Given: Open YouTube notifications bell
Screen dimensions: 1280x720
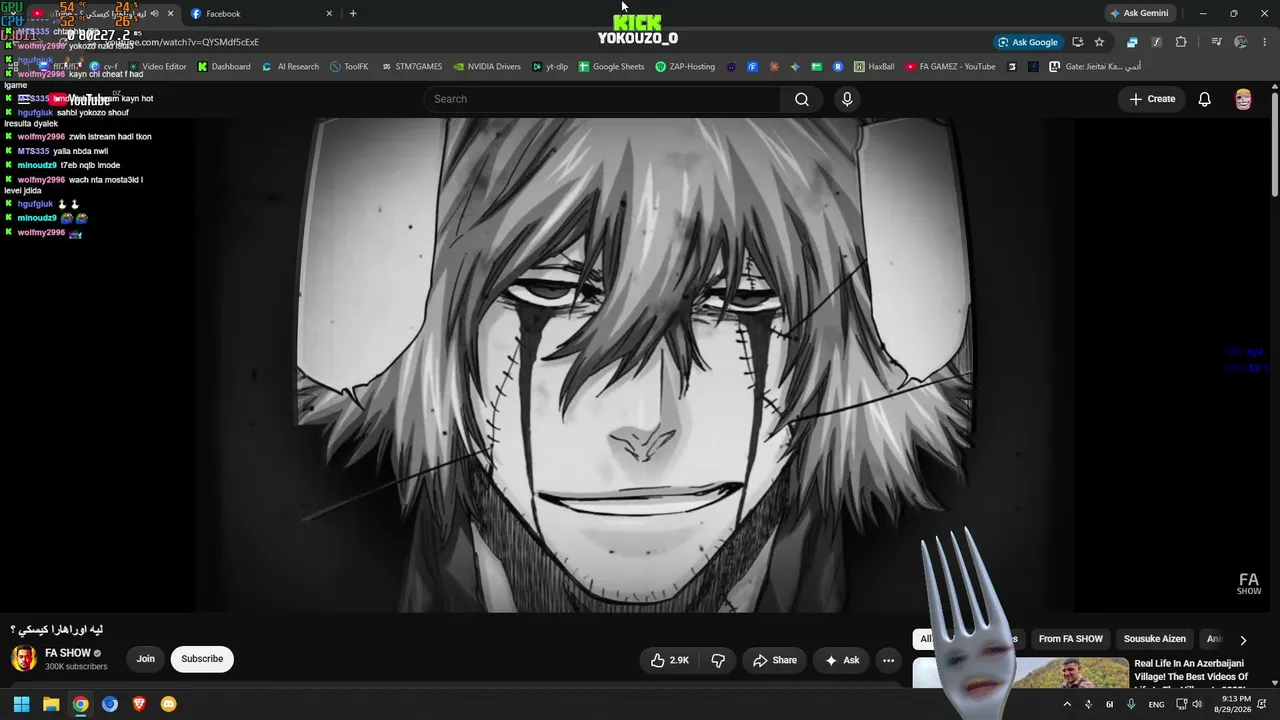Looking at the screenshot, I should [x=1205, y=99].
